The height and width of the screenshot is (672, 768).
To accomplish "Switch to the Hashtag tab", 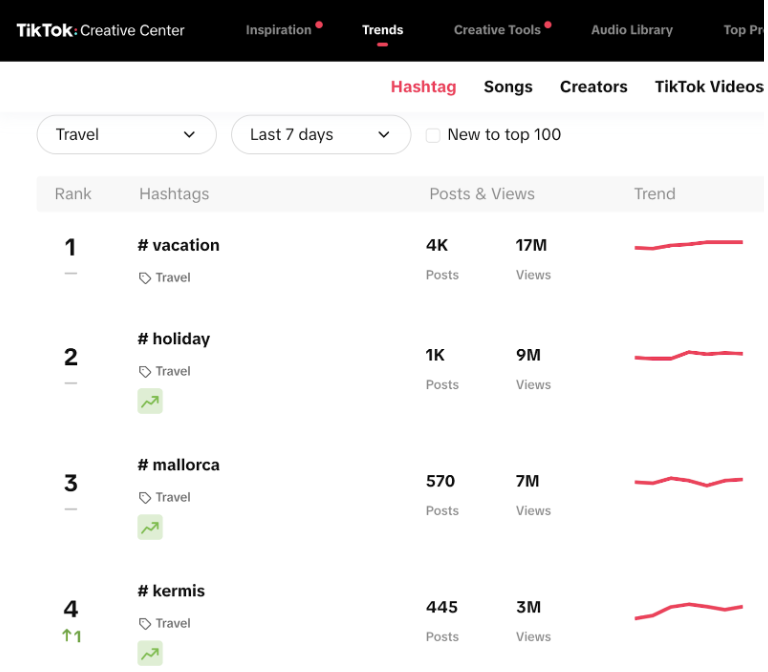I will (423, 87).
